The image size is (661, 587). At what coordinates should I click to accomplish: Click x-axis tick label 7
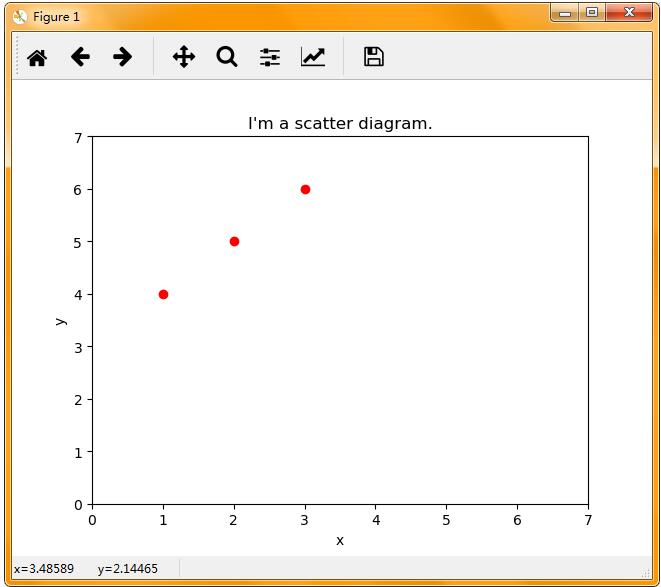tap(588, 520)
